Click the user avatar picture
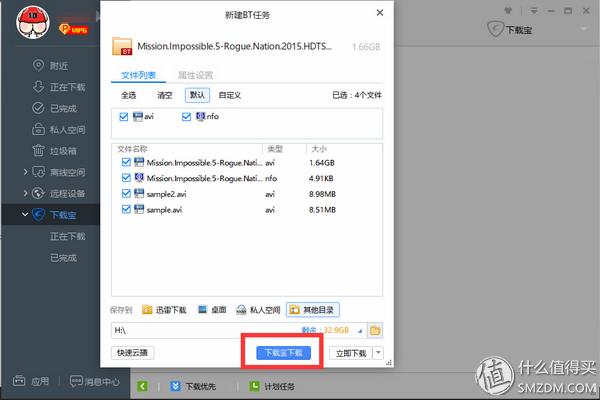 tap(33, 22)
